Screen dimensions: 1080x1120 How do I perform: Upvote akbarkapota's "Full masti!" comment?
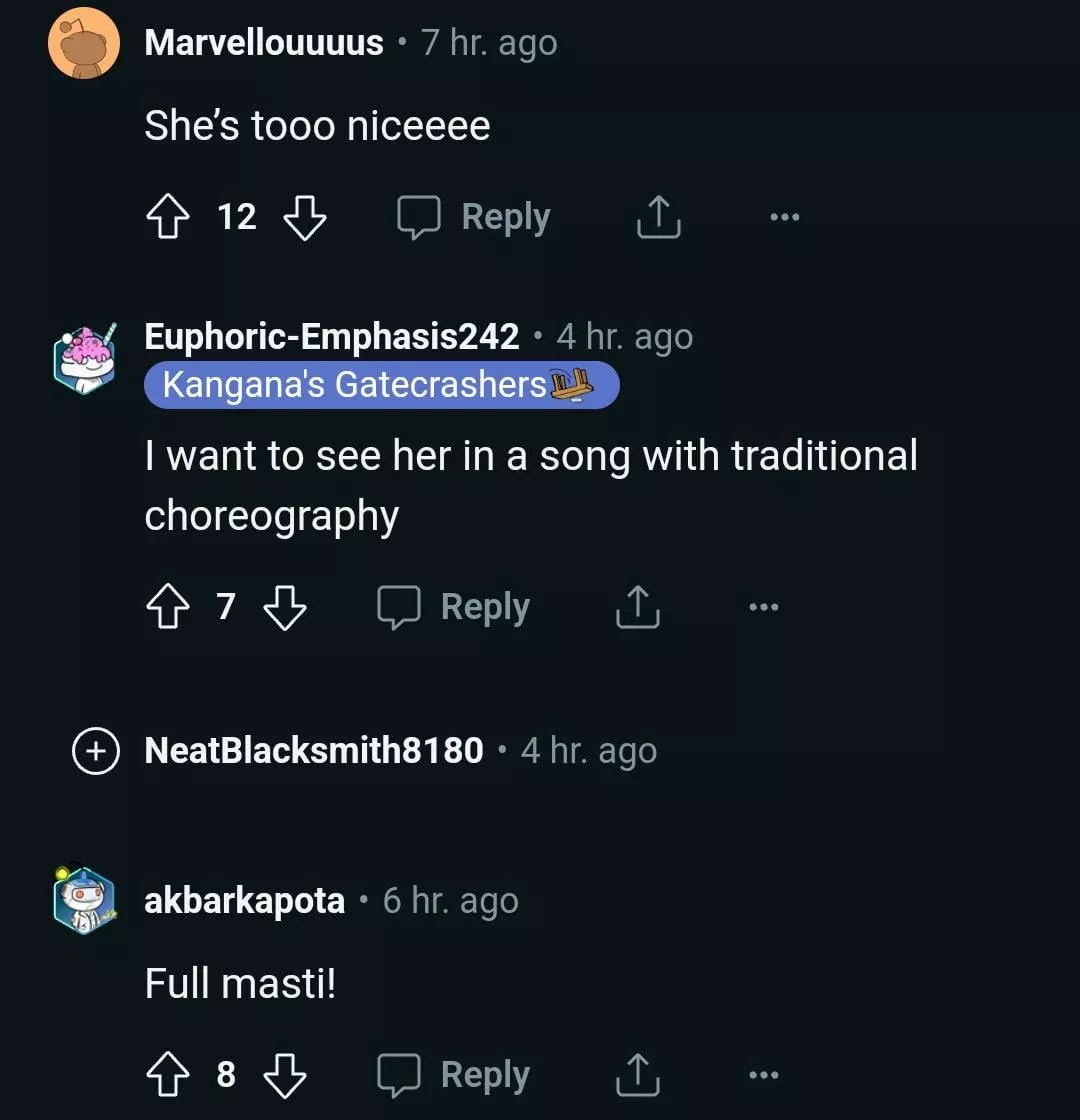(167, 1075)
